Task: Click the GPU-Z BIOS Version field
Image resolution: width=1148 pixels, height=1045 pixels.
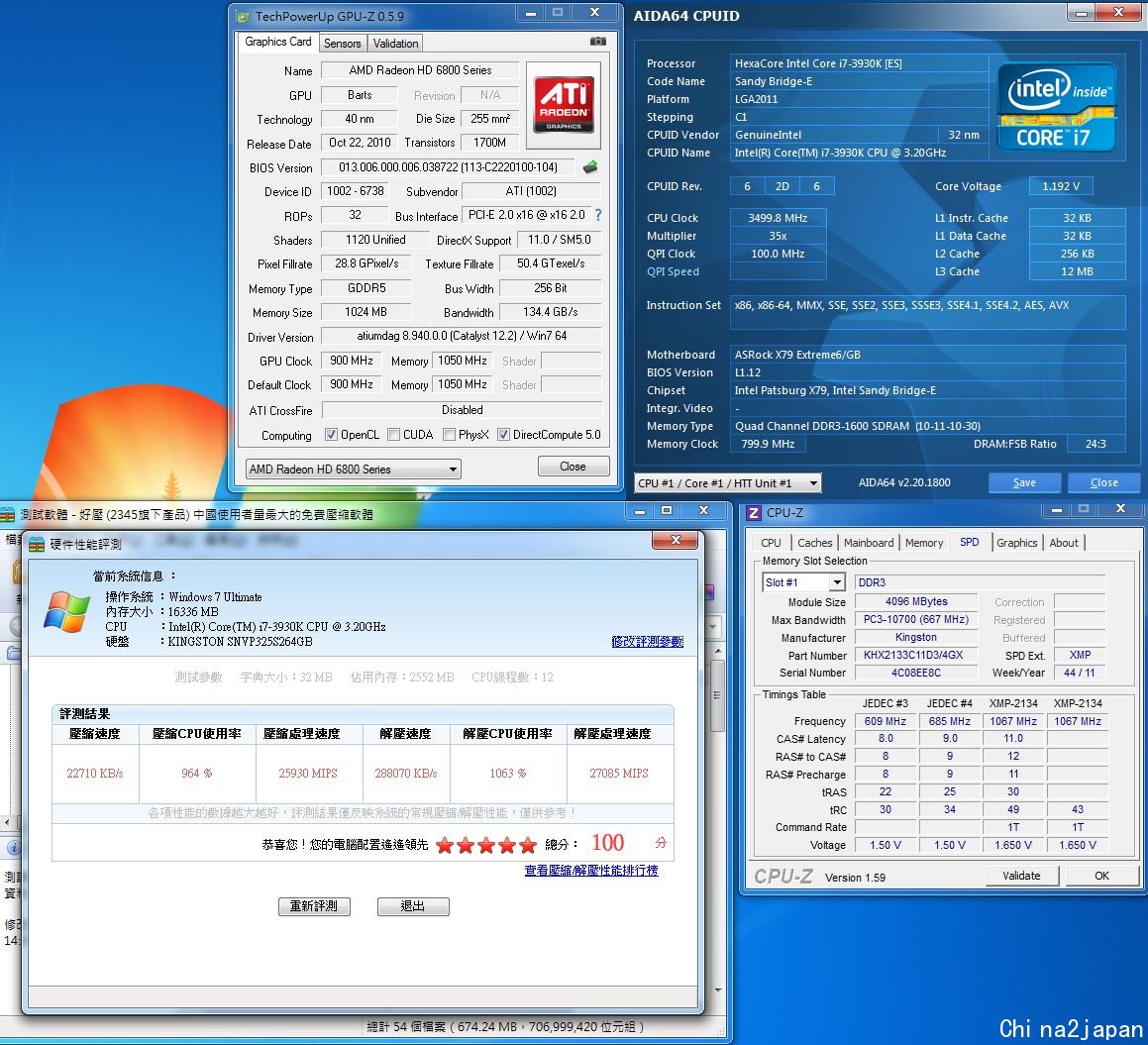Action: click(448, 167)
